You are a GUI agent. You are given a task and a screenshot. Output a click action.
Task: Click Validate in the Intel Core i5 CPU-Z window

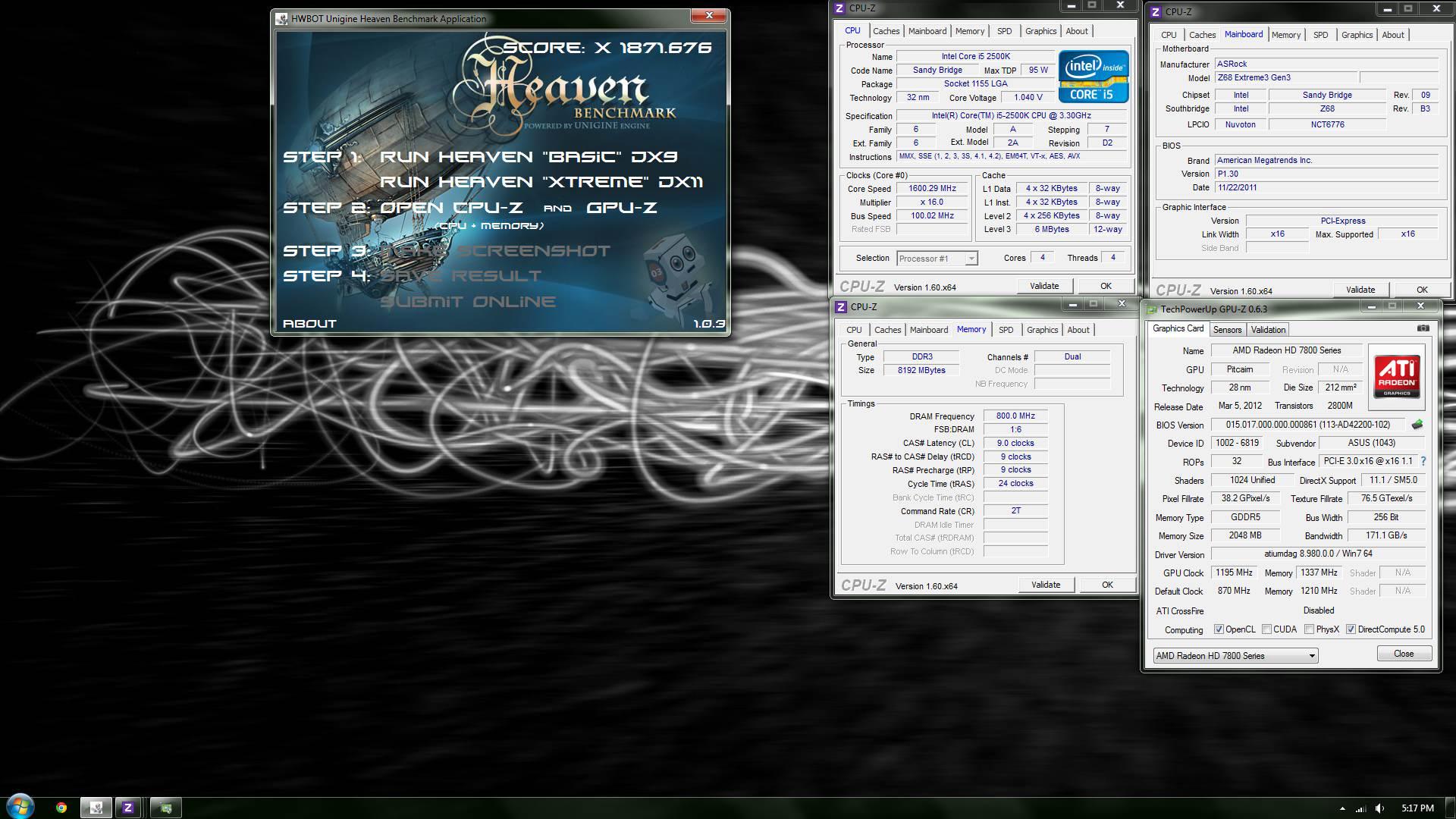[1044, 286]
